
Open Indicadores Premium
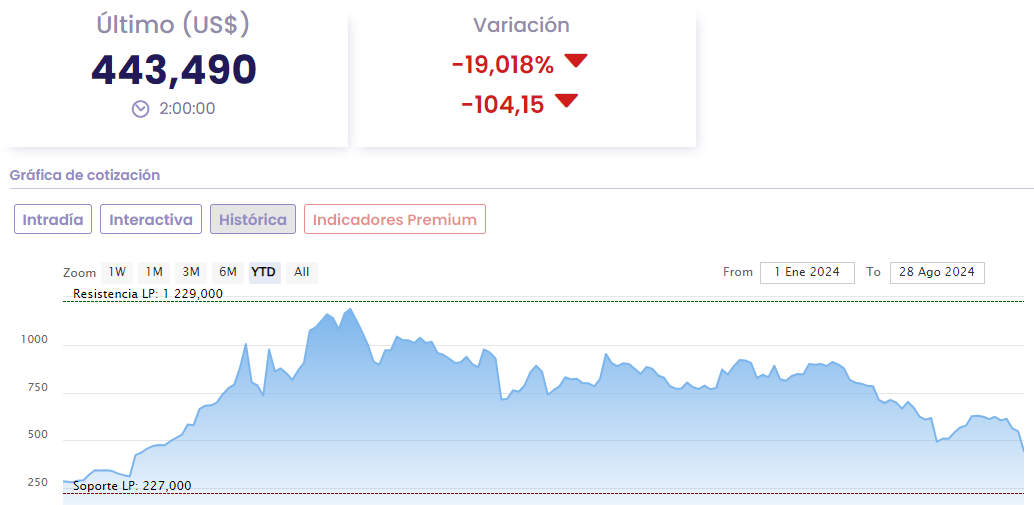click(395, 219)
